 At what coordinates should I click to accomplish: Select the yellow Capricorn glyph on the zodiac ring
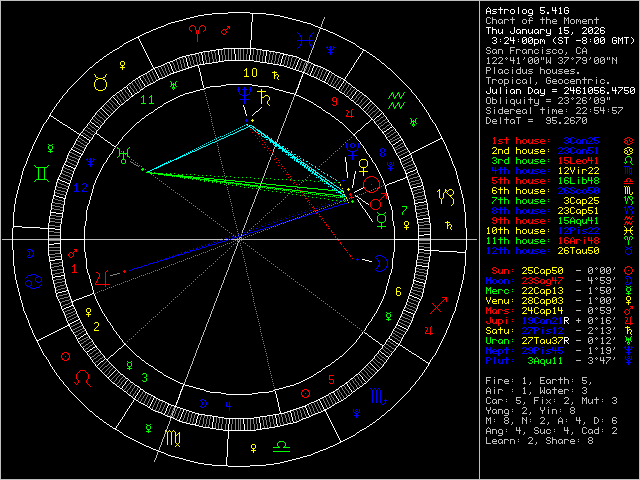[446, 197]
